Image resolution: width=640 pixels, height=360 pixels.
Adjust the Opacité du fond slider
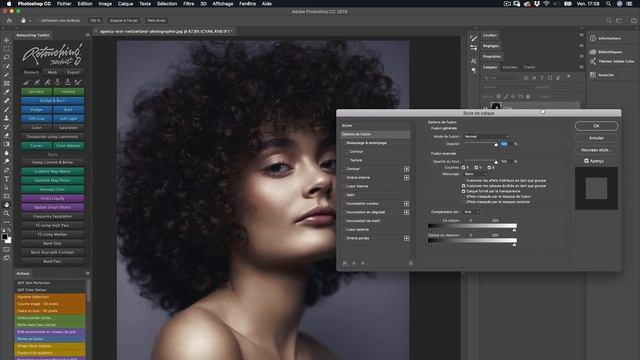(496, 162)
